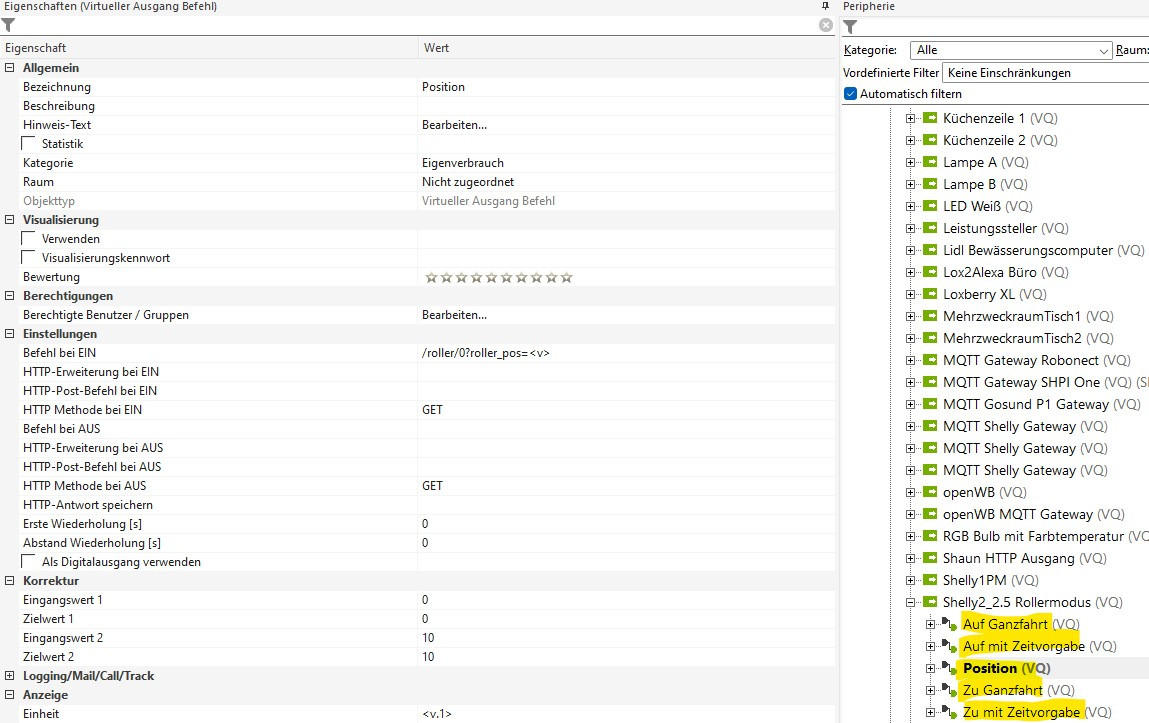This screenshot has width=1149, height=723.
Task: Expand the Logging/Mail/Call/Track section
Action: 10,676
